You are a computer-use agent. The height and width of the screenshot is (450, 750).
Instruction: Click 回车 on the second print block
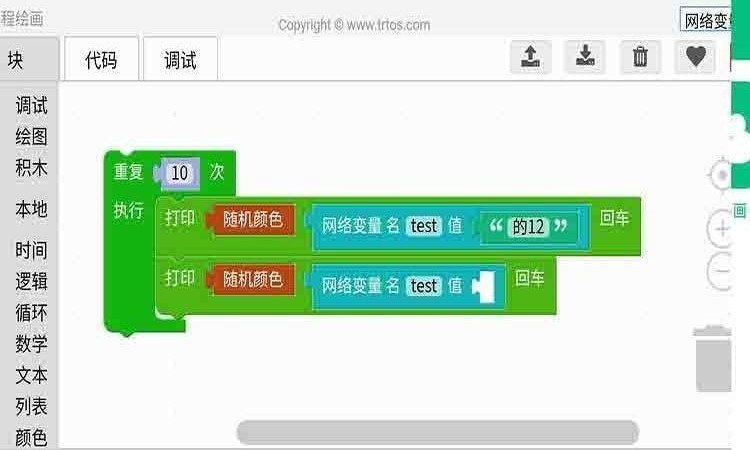coord(530,278)
